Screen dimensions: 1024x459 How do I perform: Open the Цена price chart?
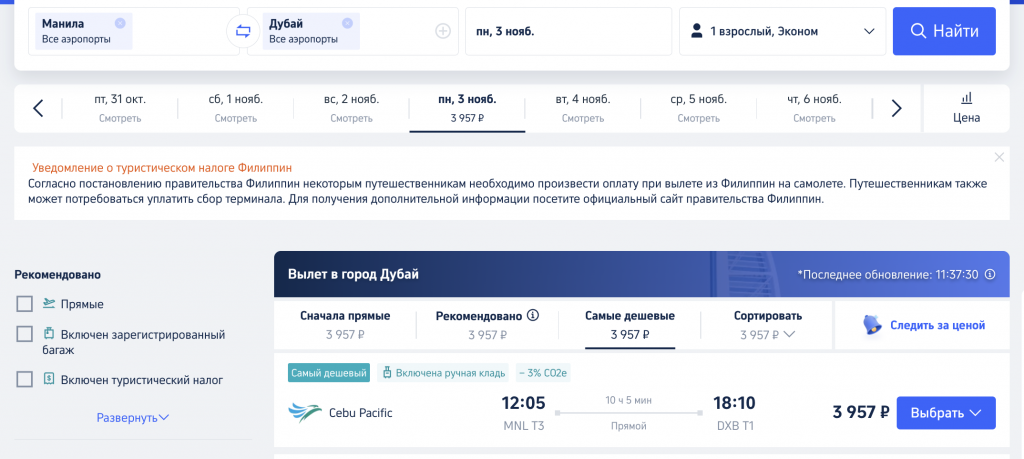967,108
